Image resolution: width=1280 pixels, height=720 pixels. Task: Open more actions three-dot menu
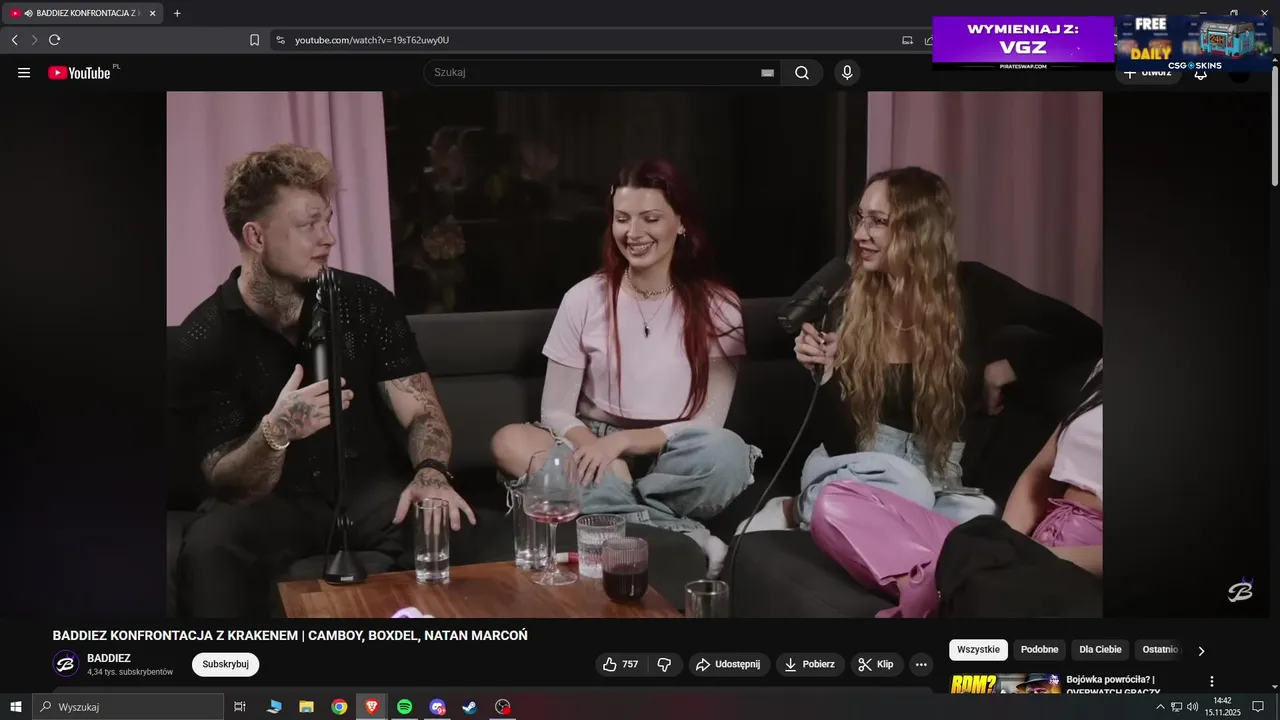[x=921, y=664]
